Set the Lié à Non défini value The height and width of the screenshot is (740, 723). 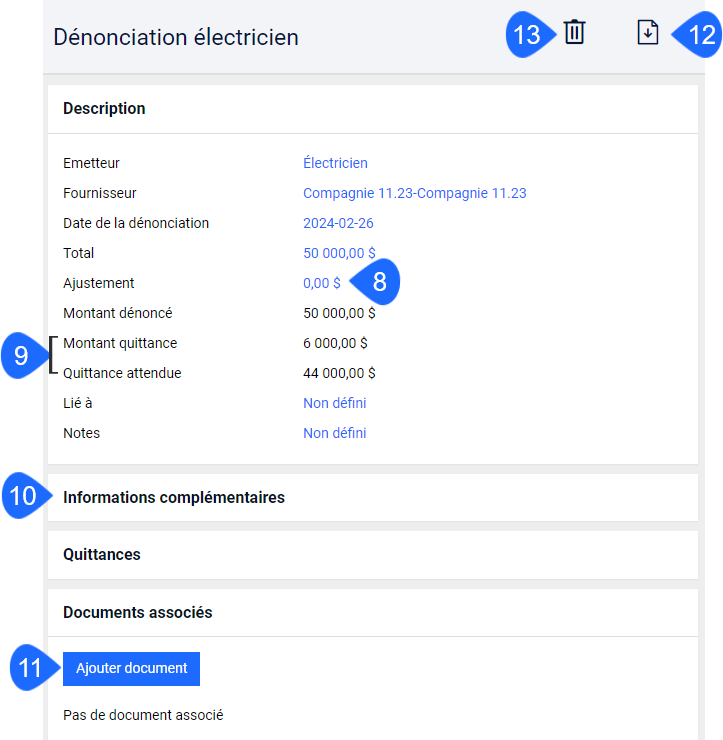click(335, 403)
